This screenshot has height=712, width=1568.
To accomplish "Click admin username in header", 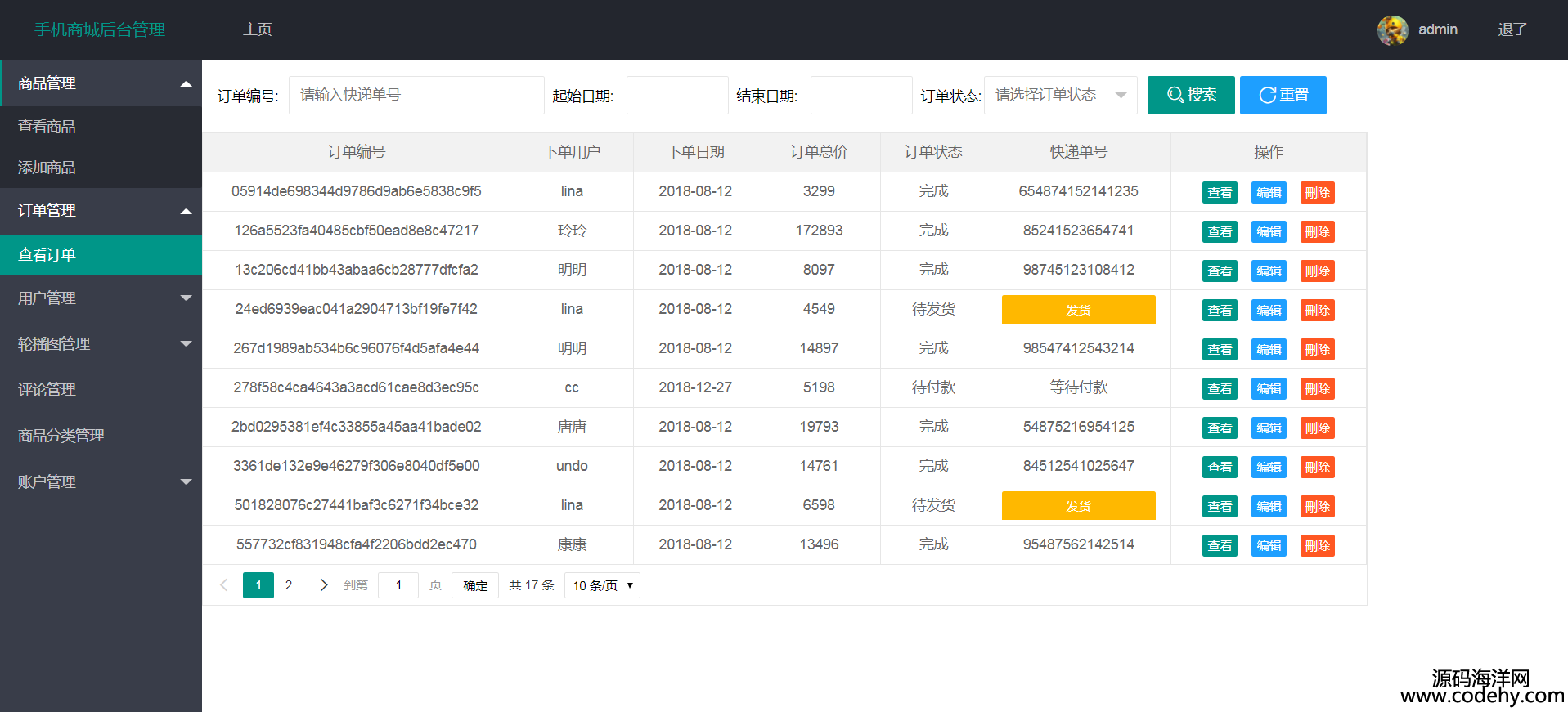I will (x=1437, y=29).
